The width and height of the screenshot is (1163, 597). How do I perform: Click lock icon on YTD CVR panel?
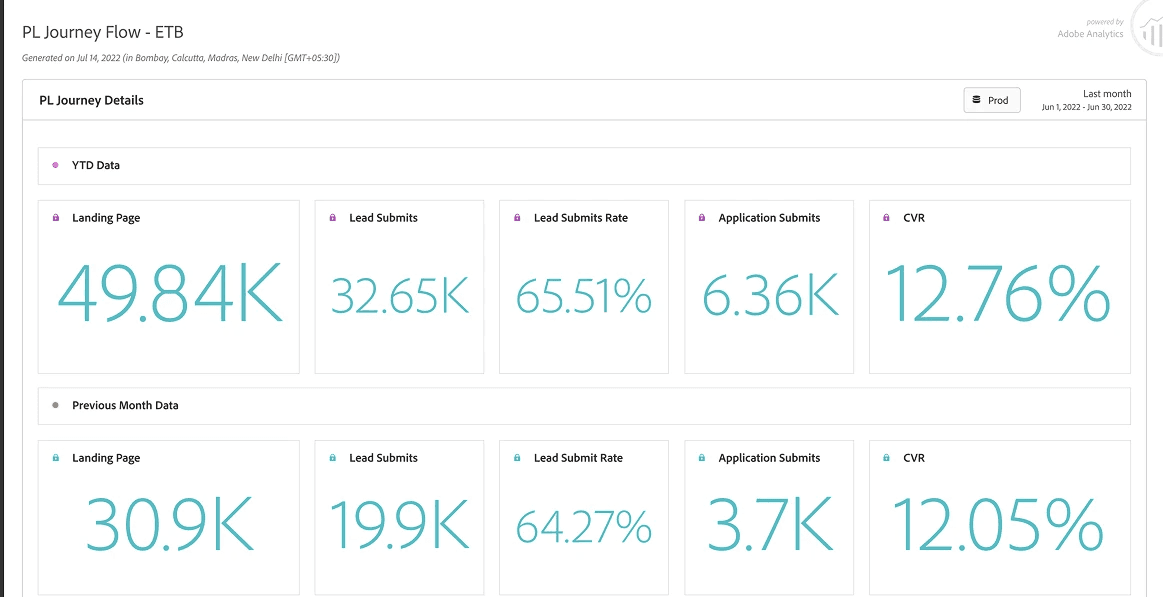click(886, 218)
